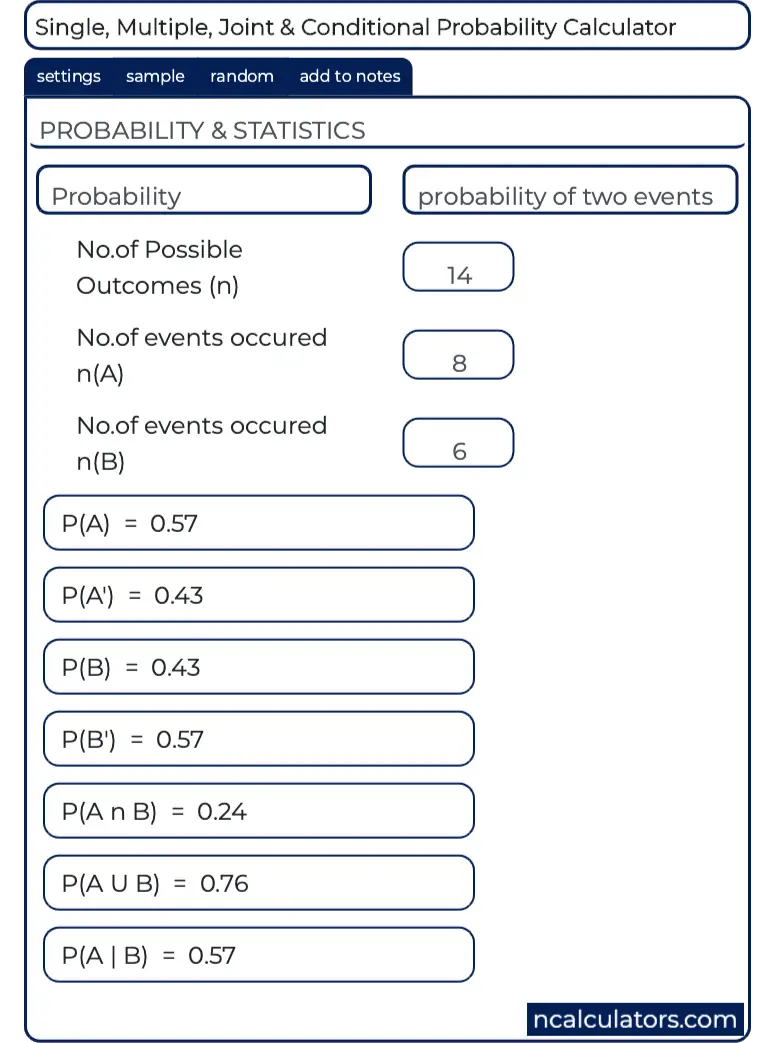
Task: Click the P(A) = 0.57 result box
Action: (258, 522)
